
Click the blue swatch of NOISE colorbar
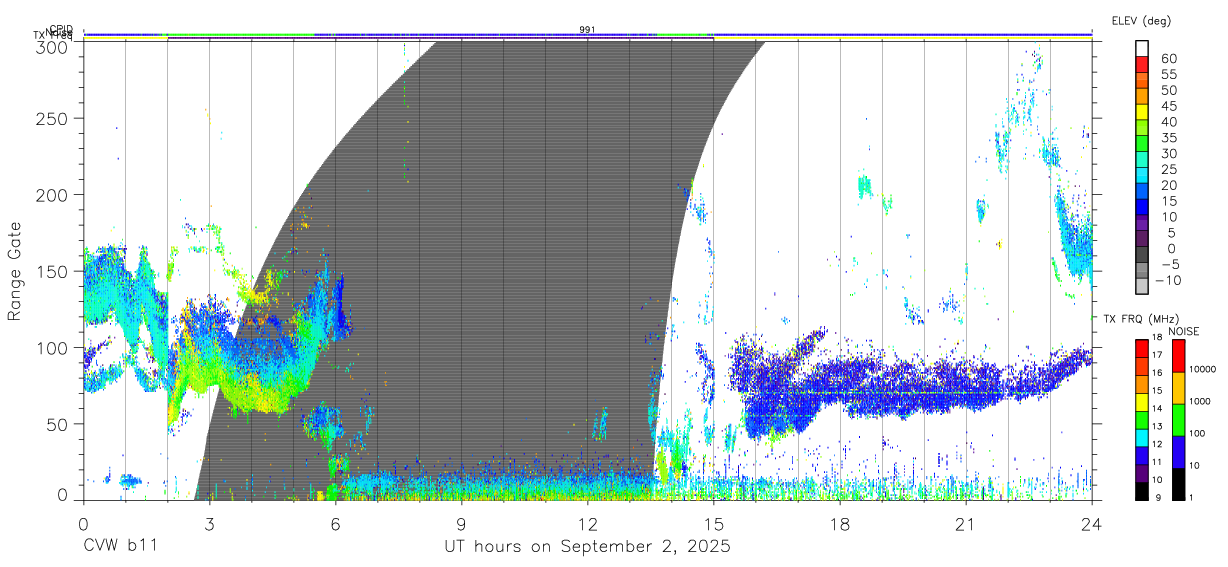[1178, 452]
